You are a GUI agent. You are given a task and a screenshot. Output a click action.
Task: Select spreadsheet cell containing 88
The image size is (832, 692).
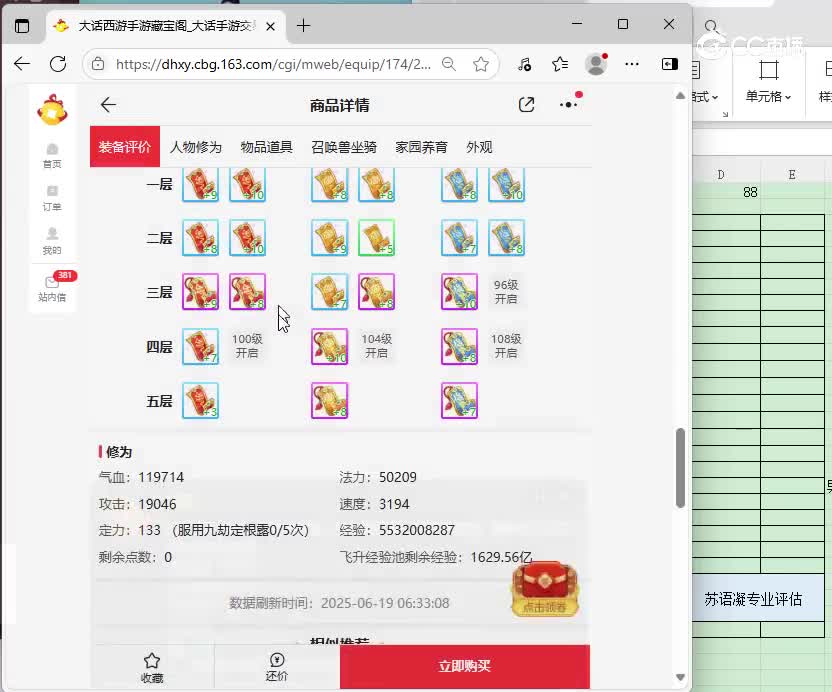[727, 192]
